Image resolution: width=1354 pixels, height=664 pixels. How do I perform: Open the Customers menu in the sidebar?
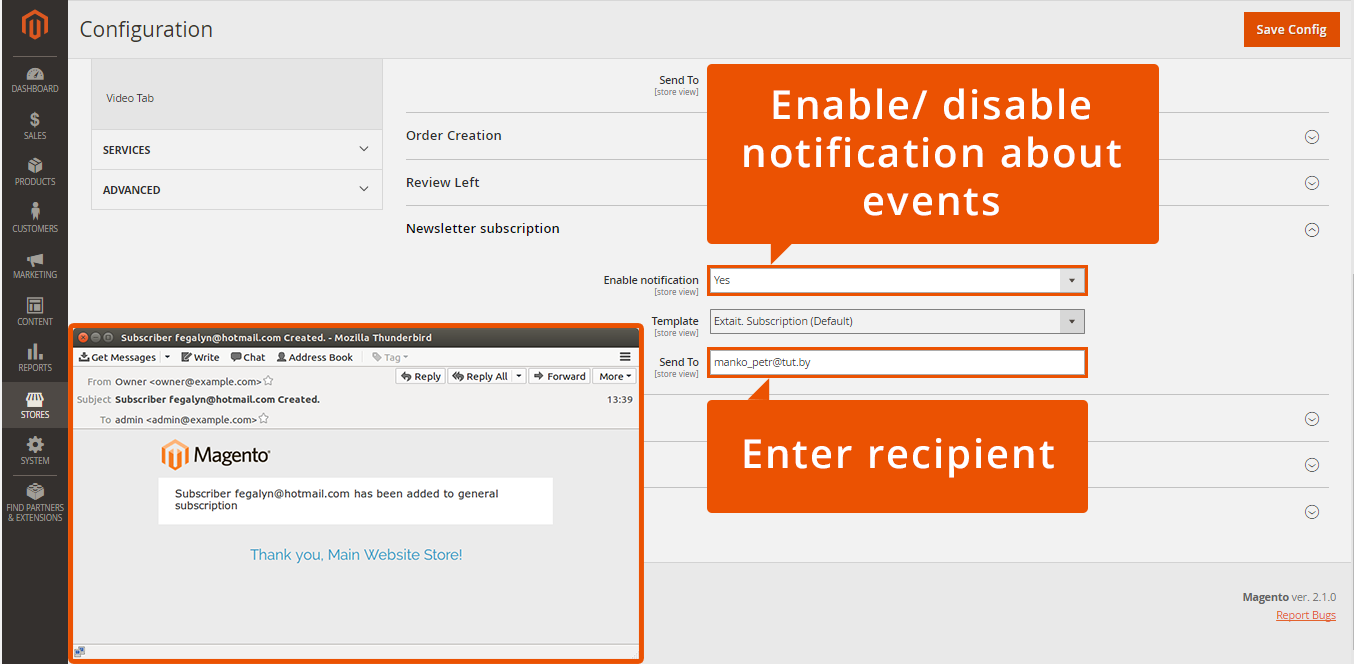[35, 218]
